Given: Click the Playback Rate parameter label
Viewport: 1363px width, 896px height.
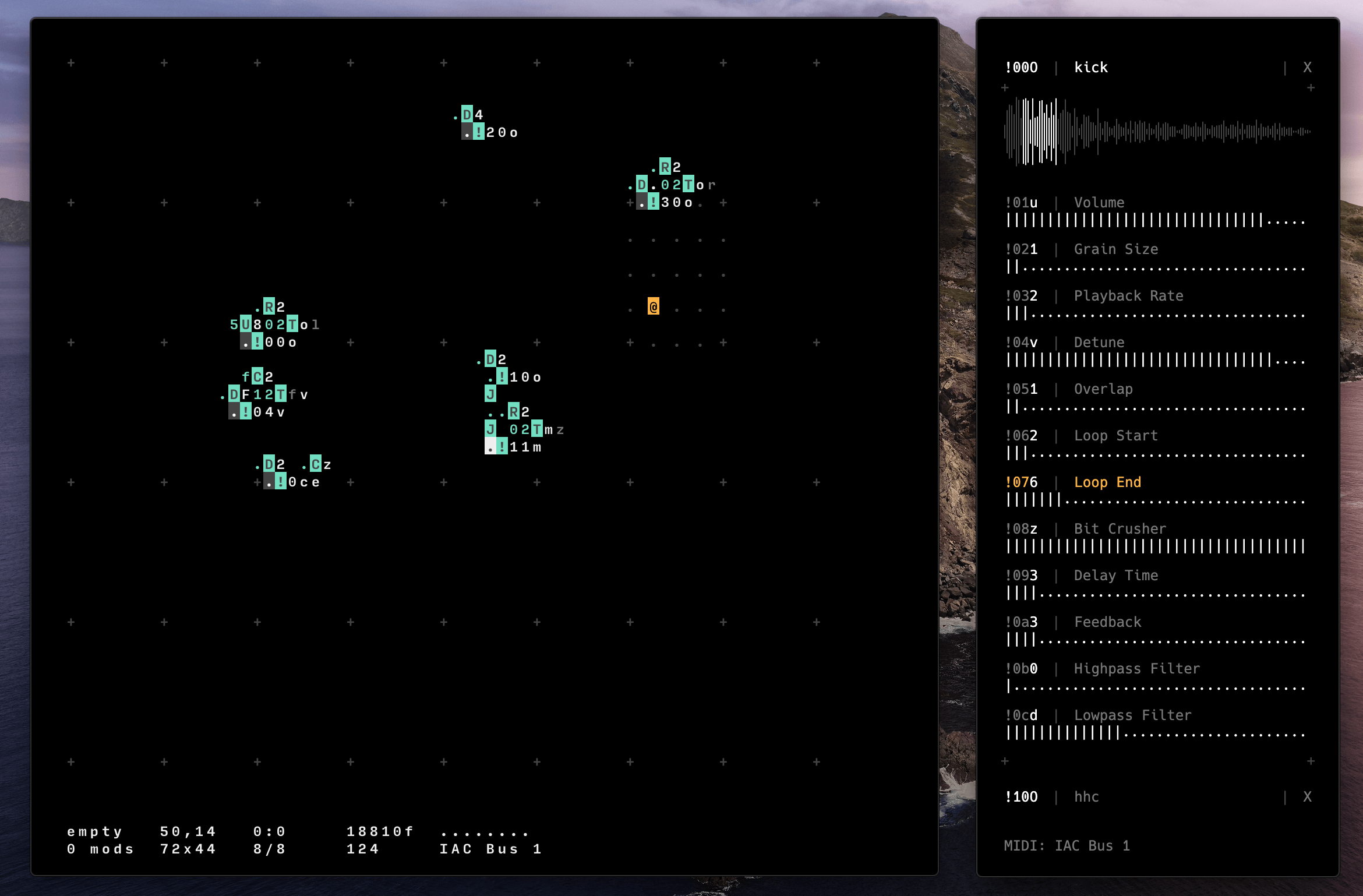Looking at the screenshot, I should (x=1128, y=296).
